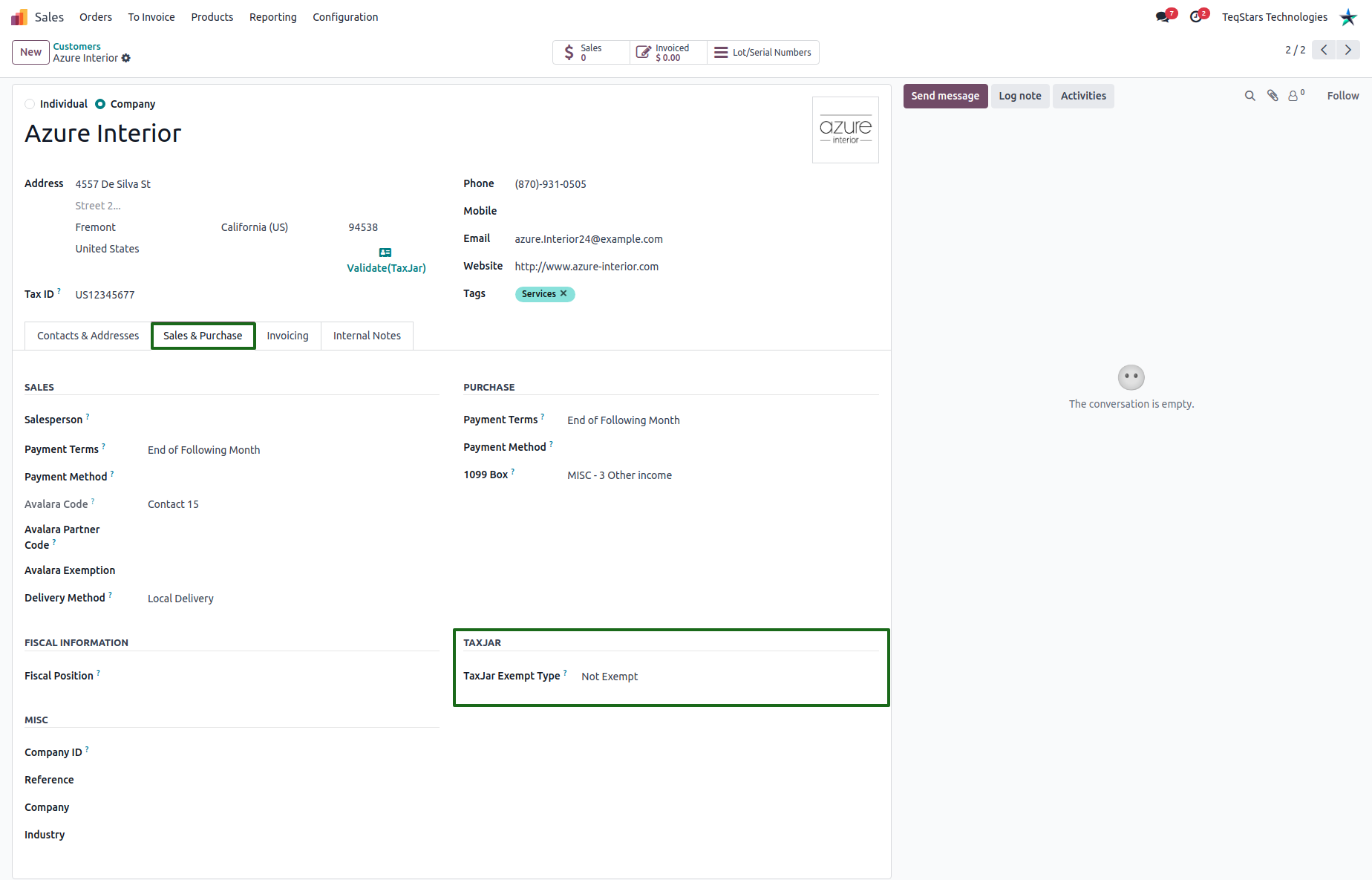Open the Invoiced stat button
Image resolution: width=1372 pixels, height=880 pixels.
(668, 53)
